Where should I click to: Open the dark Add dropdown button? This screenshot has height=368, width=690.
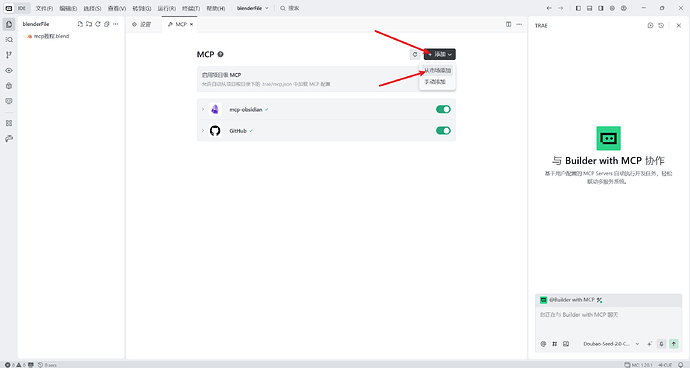(440, 54)
